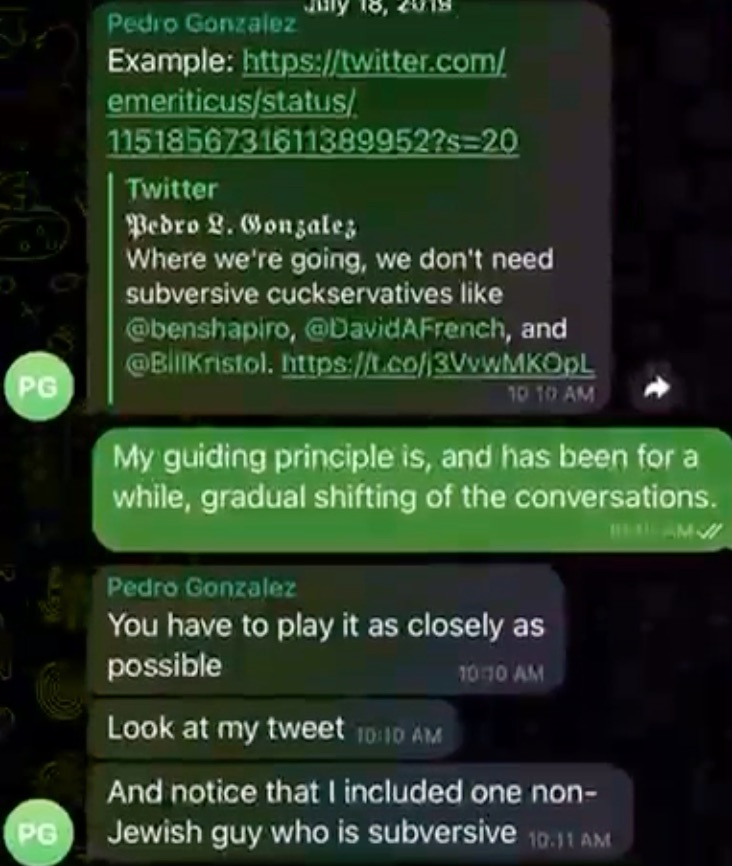Open the t.co/j3VvwMKOpL short link
This screenshot has width=732, height=866.
(x=439, y=363)
